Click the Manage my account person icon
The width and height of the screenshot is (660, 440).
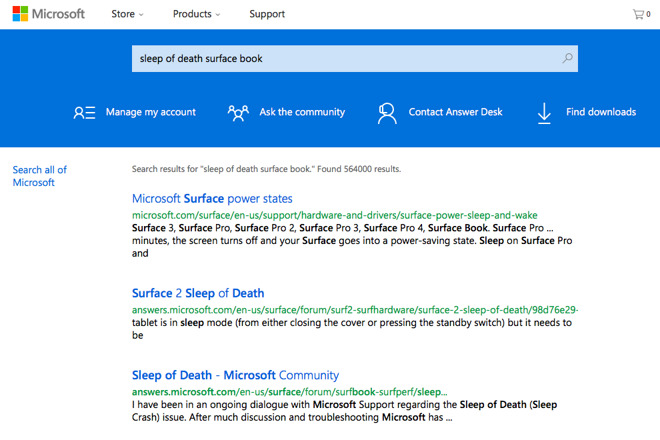click(x=84, y=112)
